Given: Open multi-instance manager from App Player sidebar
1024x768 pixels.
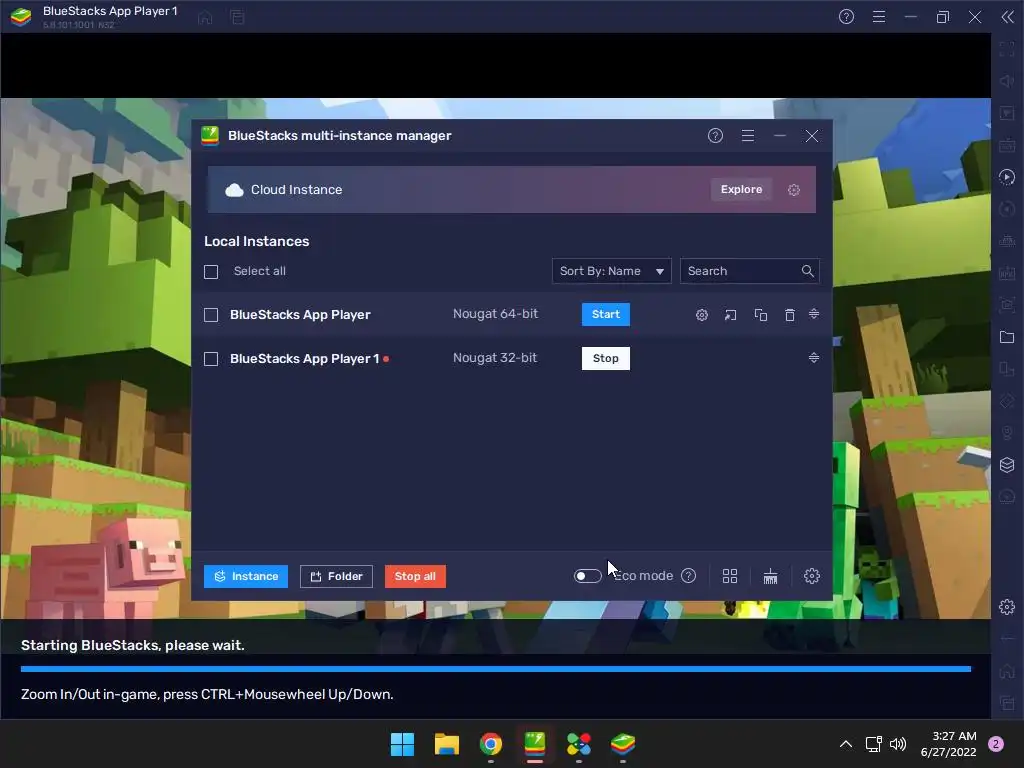Looking at the screenshot, I should pos(1007,465).
